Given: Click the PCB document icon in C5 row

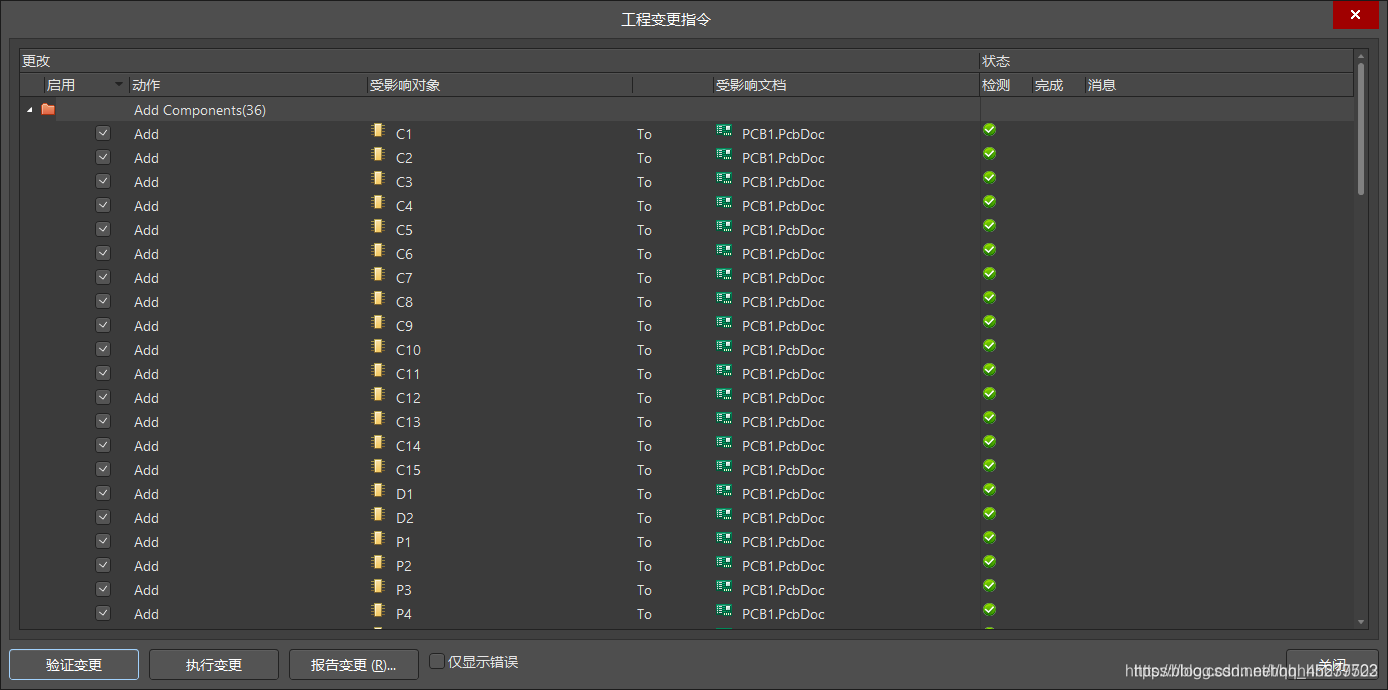Looking at the screenshot, I should (x=724, y=227).
